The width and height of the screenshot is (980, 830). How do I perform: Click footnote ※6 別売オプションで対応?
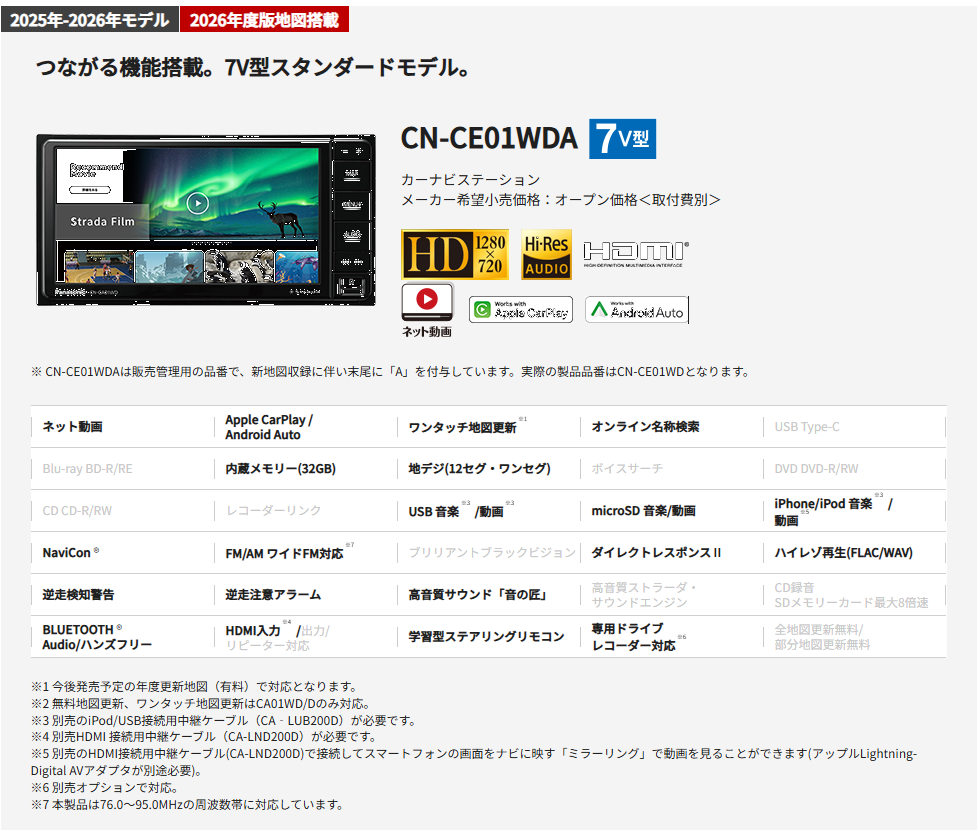106,788
